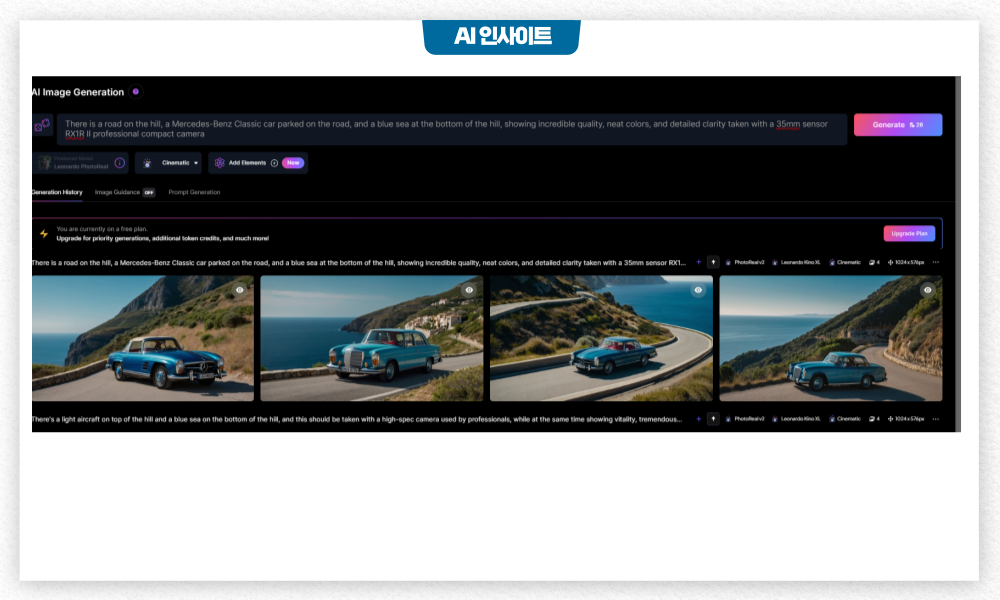Switch to Generation History tab
Viewport: 1000px width, 600px height.
(57, 192)
